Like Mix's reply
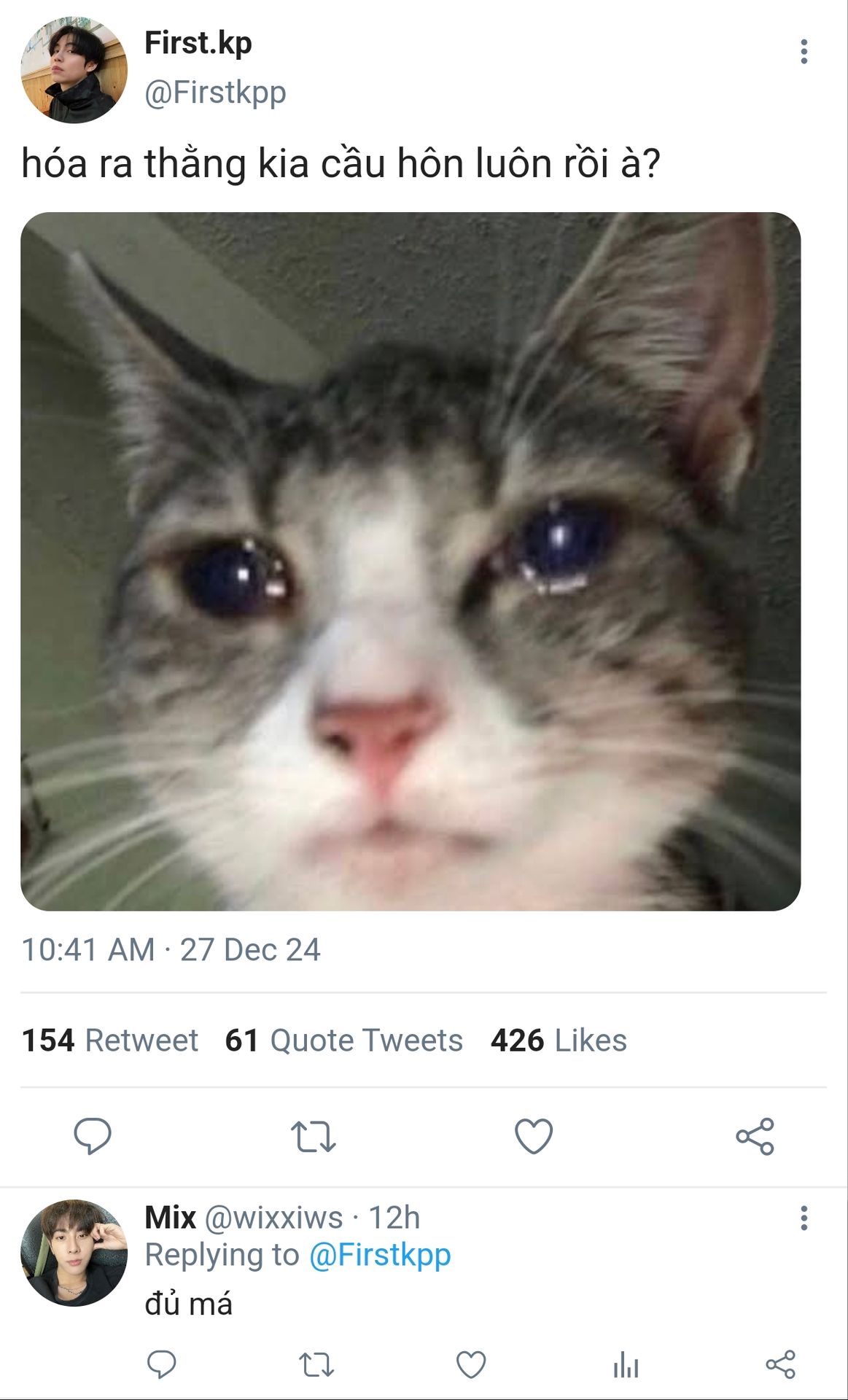This screenshot has height=1400, width=848. point(471,1364)
